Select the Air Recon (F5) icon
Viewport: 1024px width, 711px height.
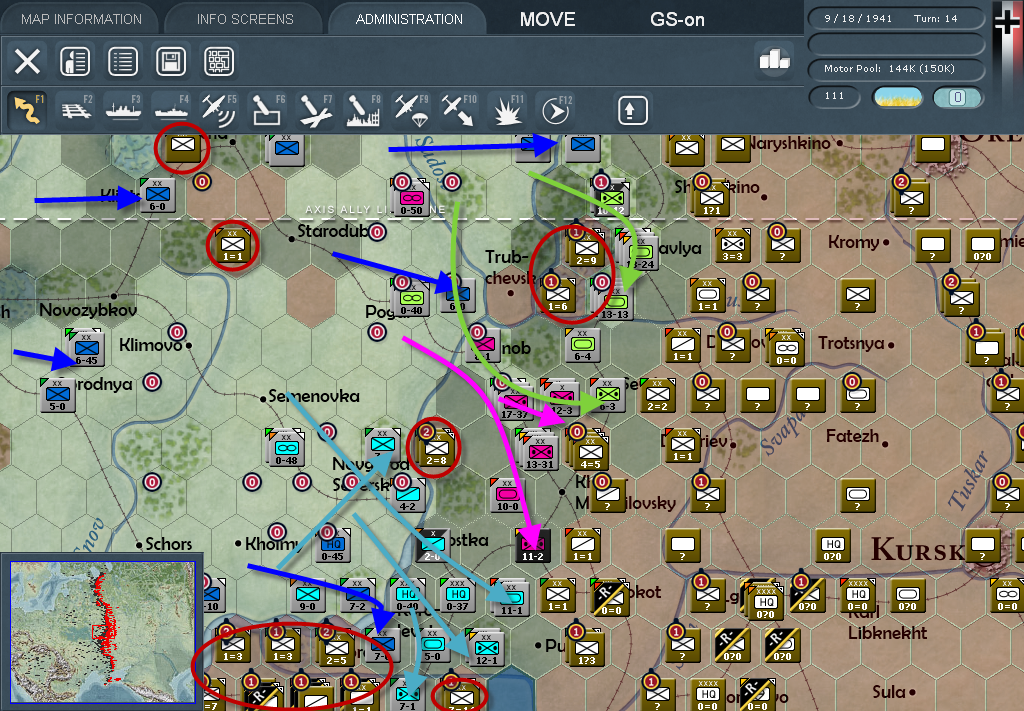point(219,109)
